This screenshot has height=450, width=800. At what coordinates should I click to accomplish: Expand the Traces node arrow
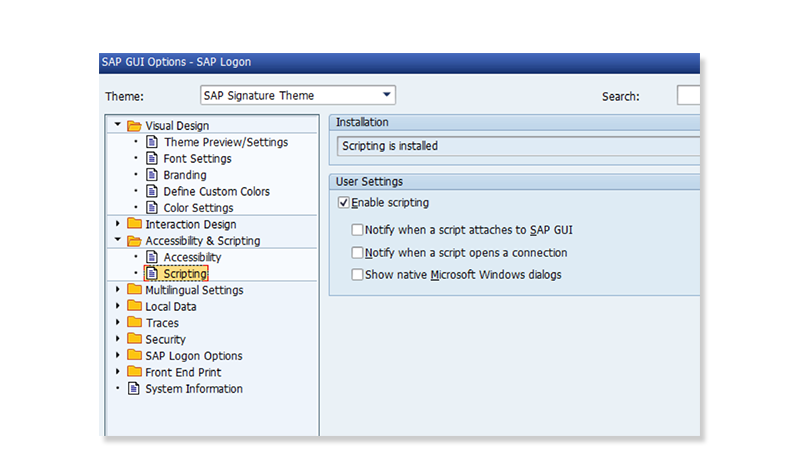pos(118,322)
